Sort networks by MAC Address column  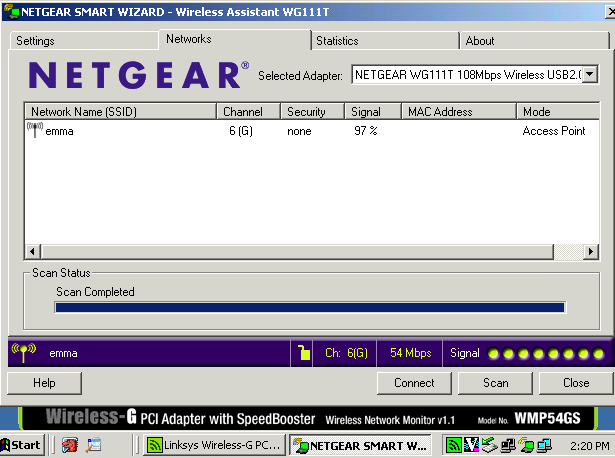pyautogui.click(x=459, y=112)
